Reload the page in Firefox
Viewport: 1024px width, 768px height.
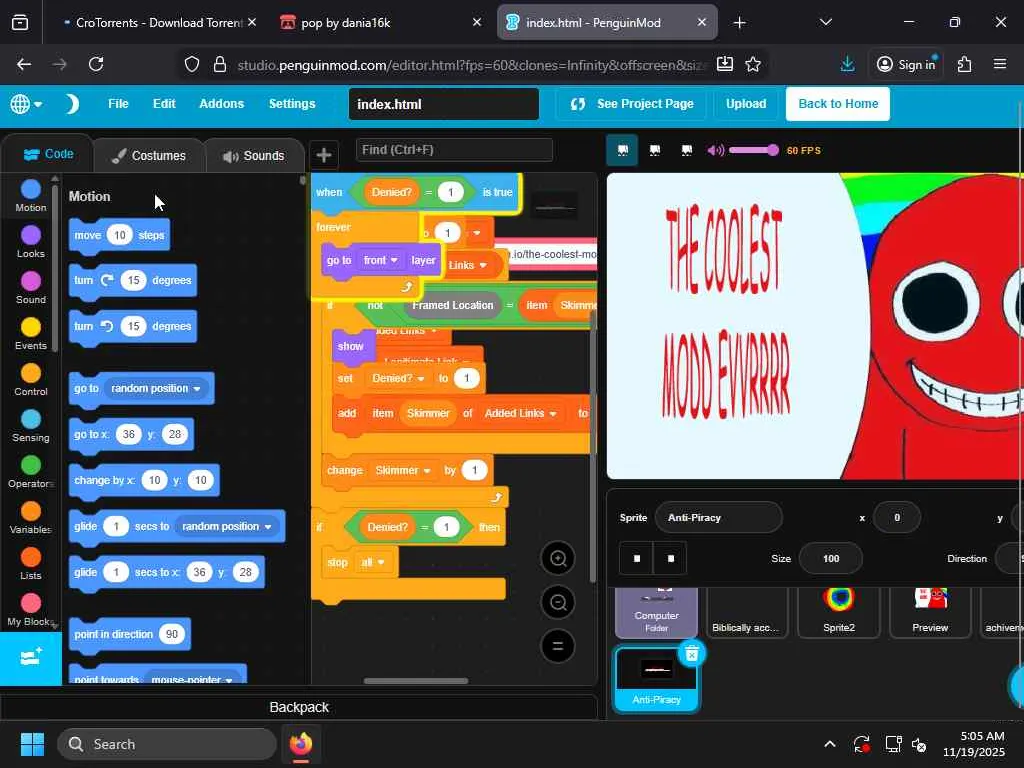click(96, 64)
